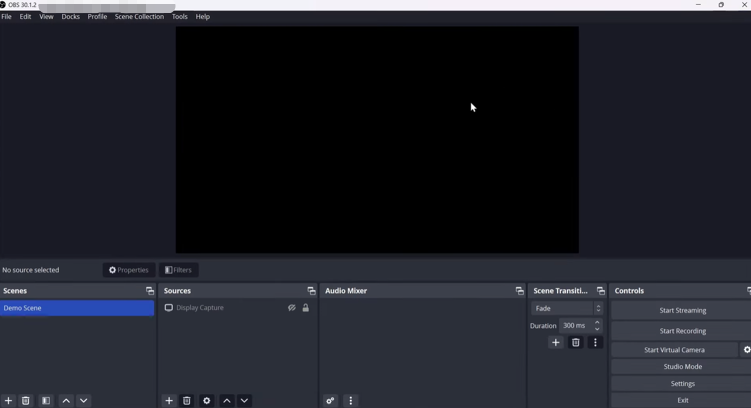This screenshot has height=408, width=751.
Task: Move scene up with arrow icon
Action: [x=66, y=400]
